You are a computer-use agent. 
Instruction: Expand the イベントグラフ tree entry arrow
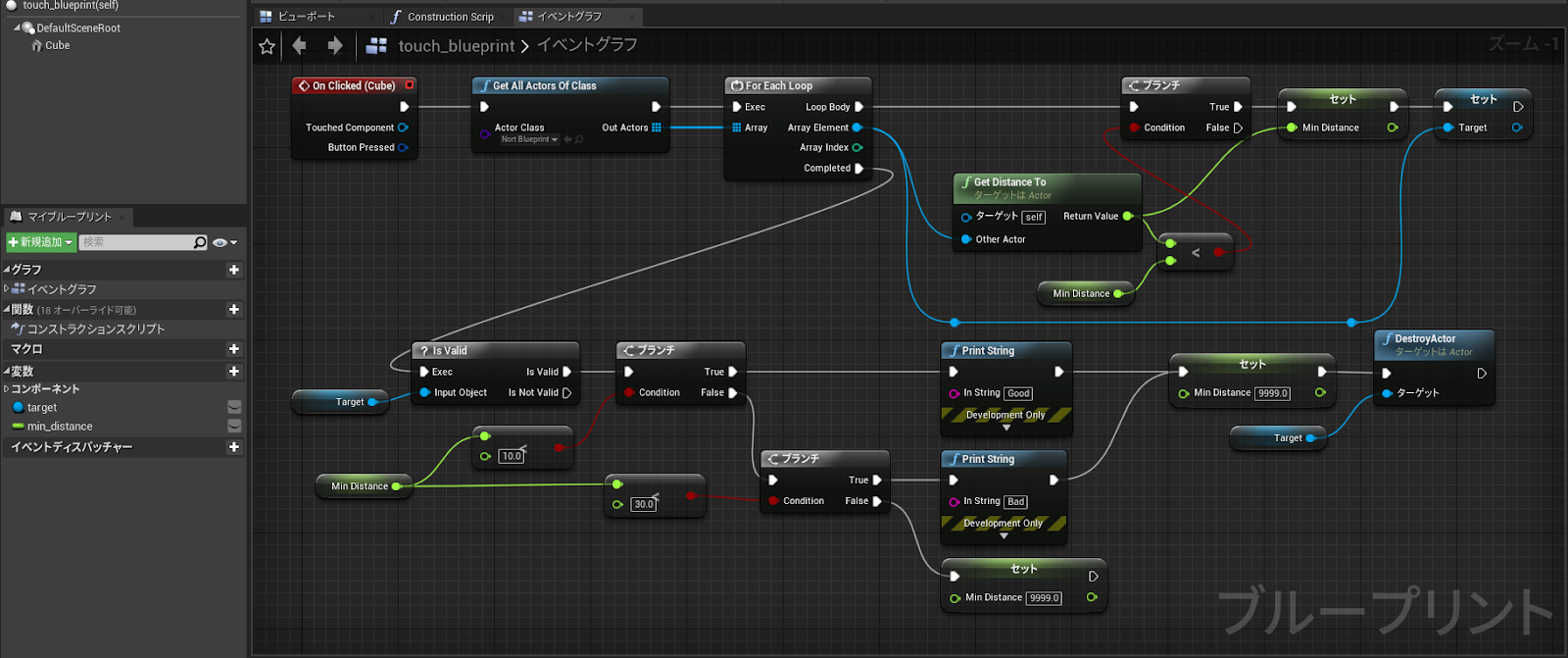(7, 289)
